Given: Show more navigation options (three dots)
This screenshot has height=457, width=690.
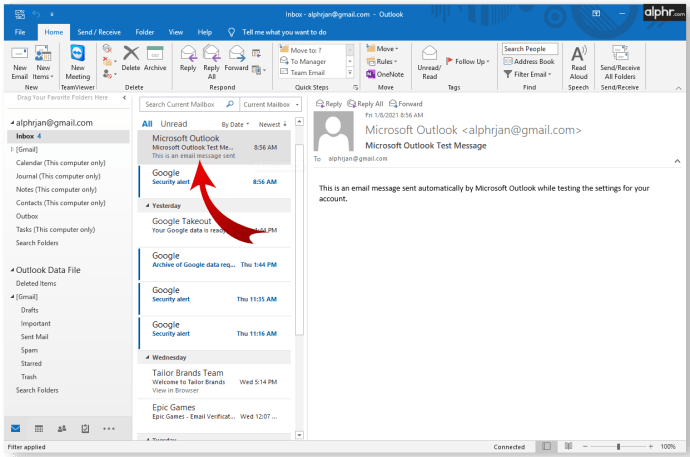Looking at the screenshot, I should [109, 428].
